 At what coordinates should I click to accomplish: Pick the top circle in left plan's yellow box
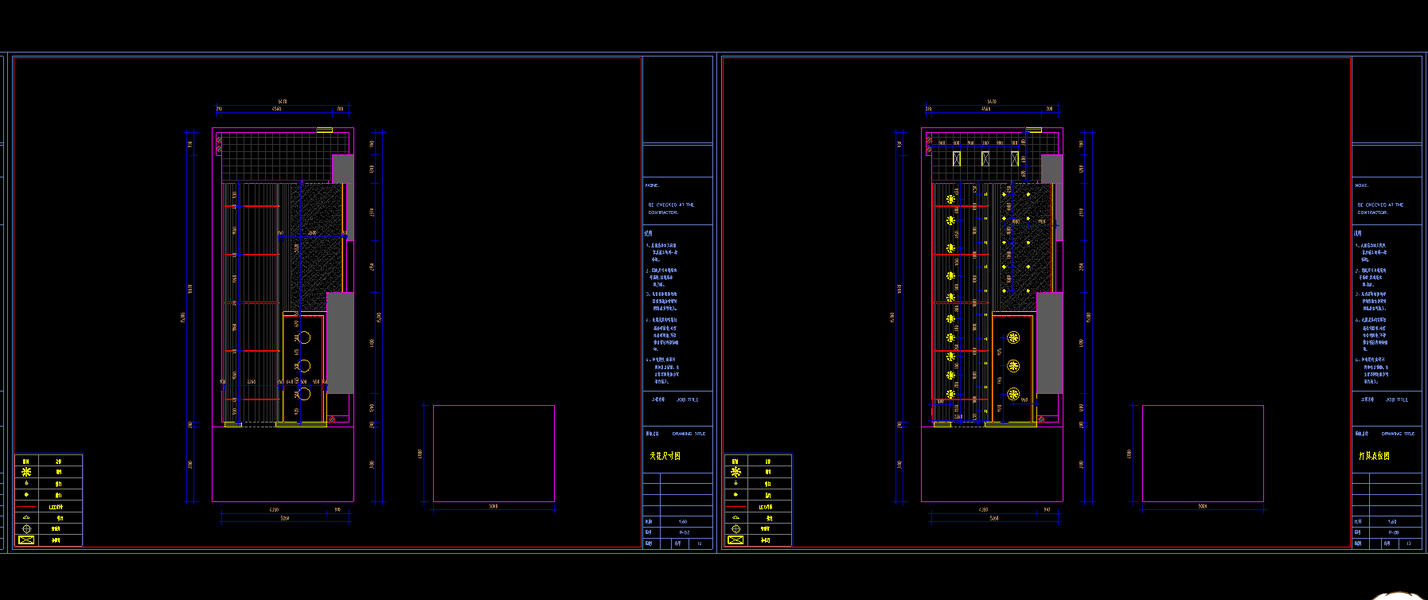pos(305,338)
